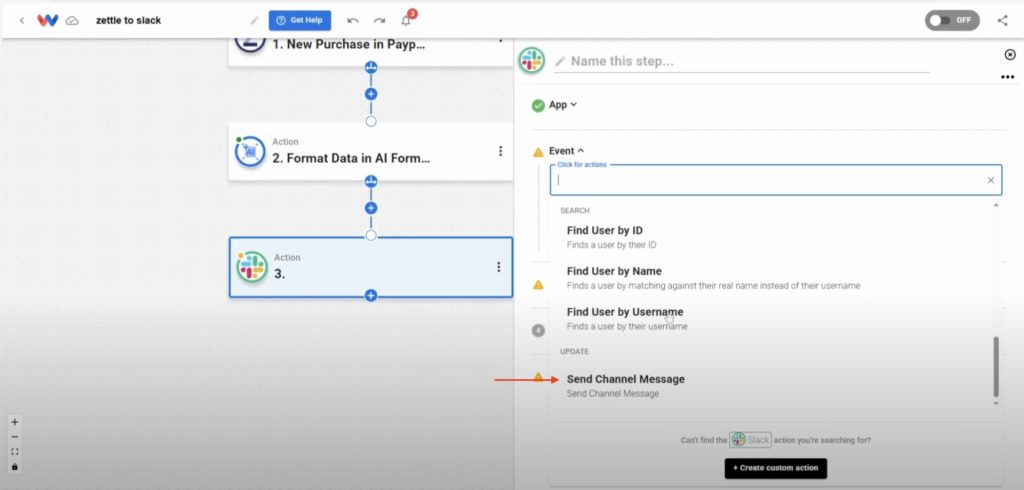Expand the App section

[563, 105]
